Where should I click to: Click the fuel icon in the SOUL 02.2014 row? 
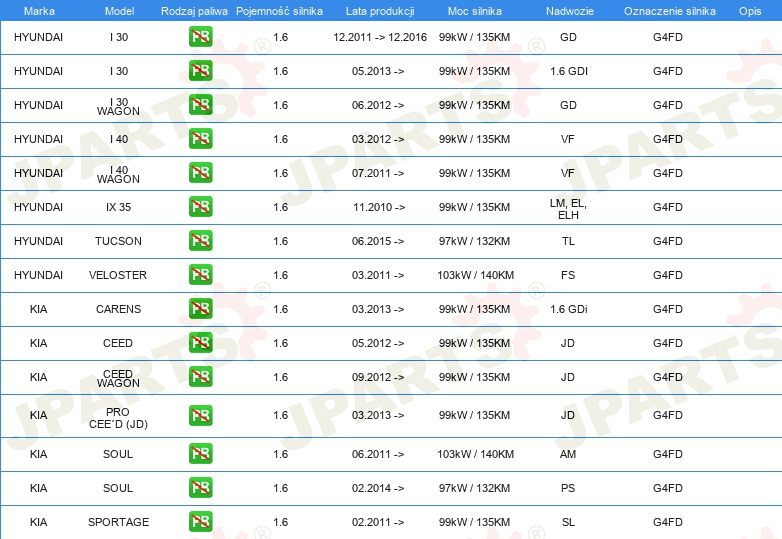[x=200, y=488]
